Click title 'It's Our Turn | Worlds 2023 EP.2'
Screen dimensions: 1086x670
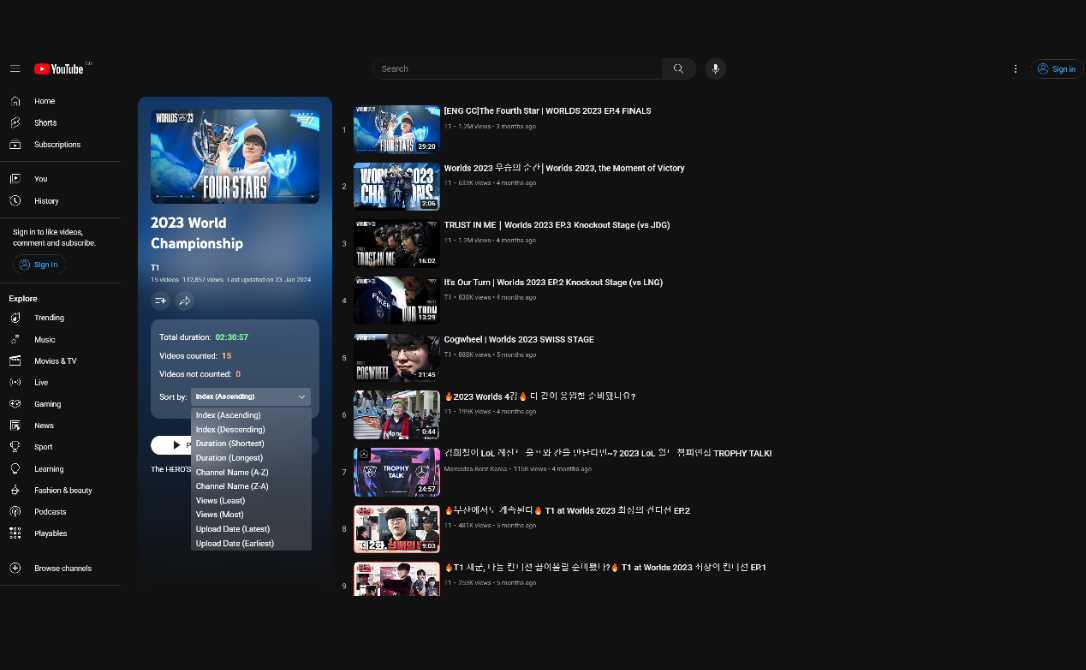click(x=553, y=283)
